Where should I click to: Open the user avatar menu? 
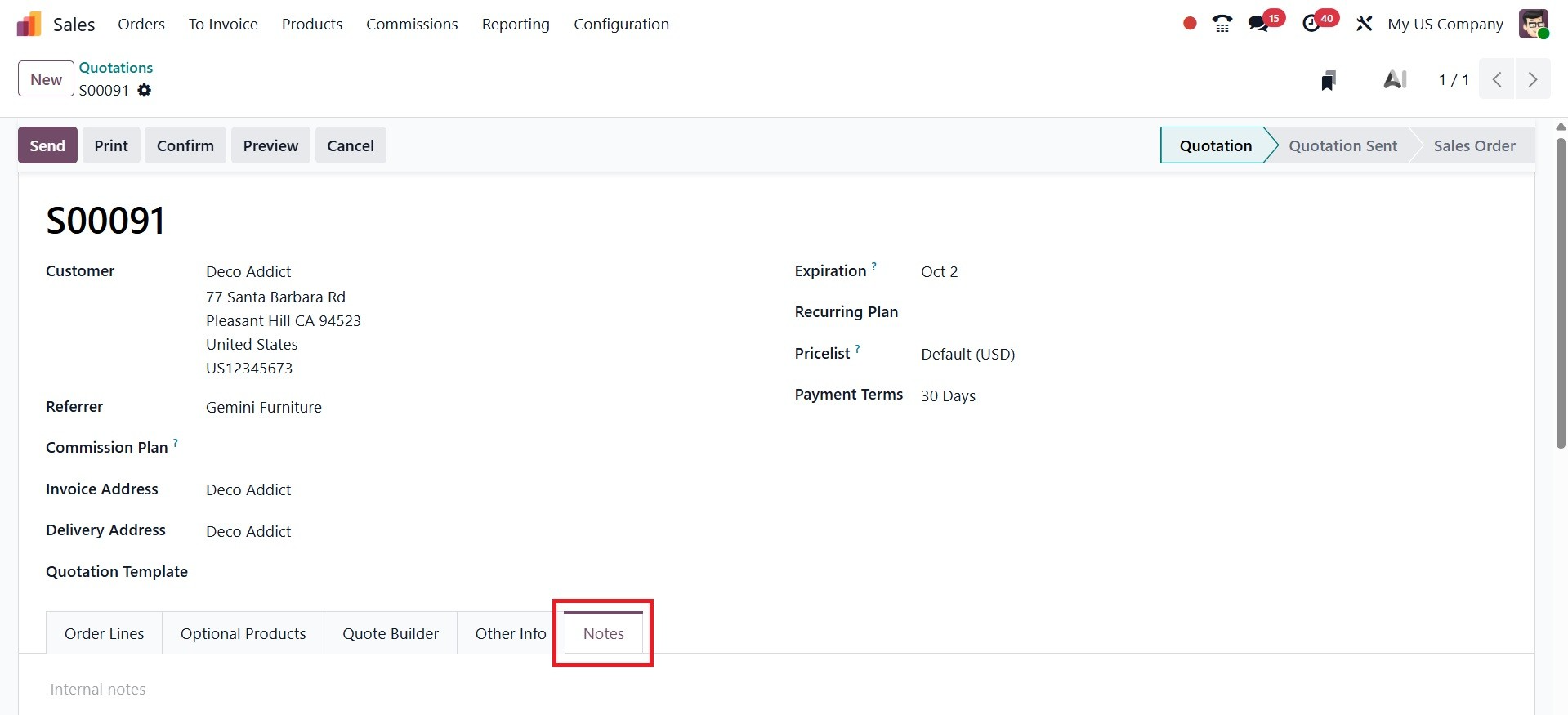[x=1534, y=24]
